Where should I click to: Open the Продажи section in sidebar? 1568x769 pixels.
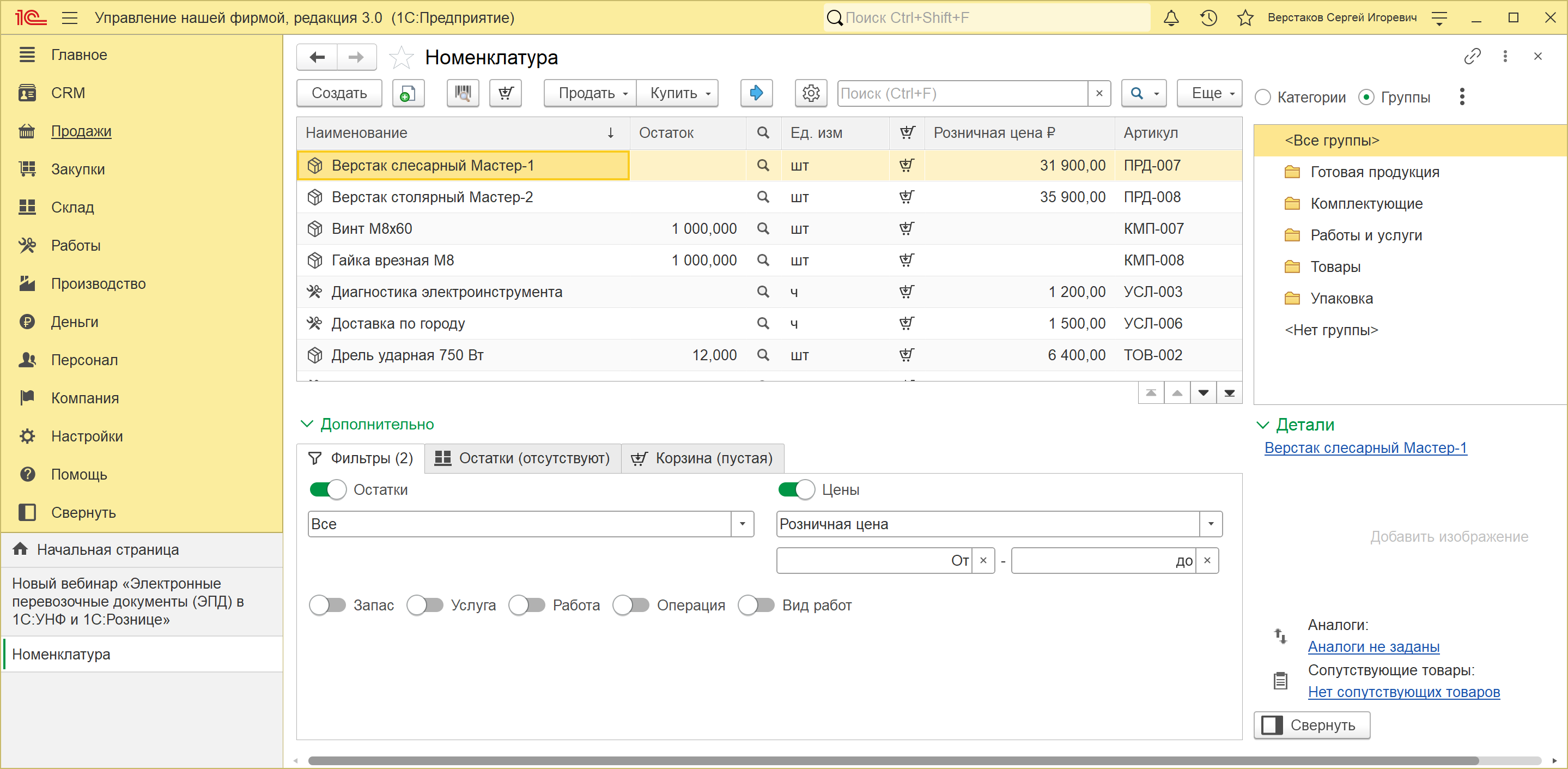[81, 131]
